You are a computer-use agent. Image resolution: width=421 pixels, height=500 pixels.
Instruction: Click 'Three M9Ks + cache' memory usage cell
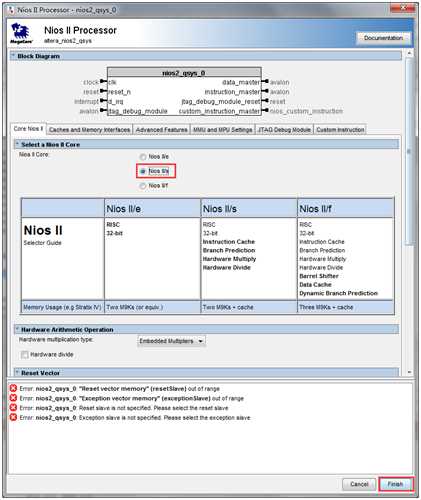coord(346,307)
